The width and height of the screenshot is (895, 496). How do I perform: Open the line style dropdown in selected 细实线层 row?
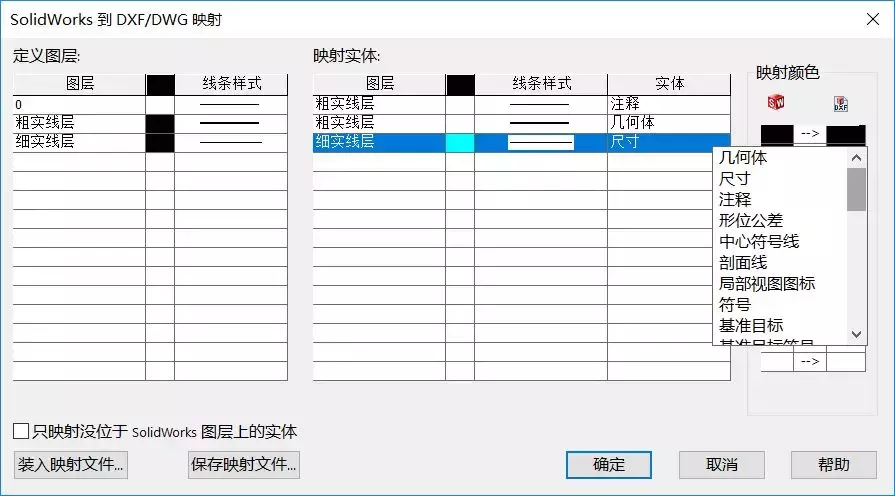[x=541, y=143]
